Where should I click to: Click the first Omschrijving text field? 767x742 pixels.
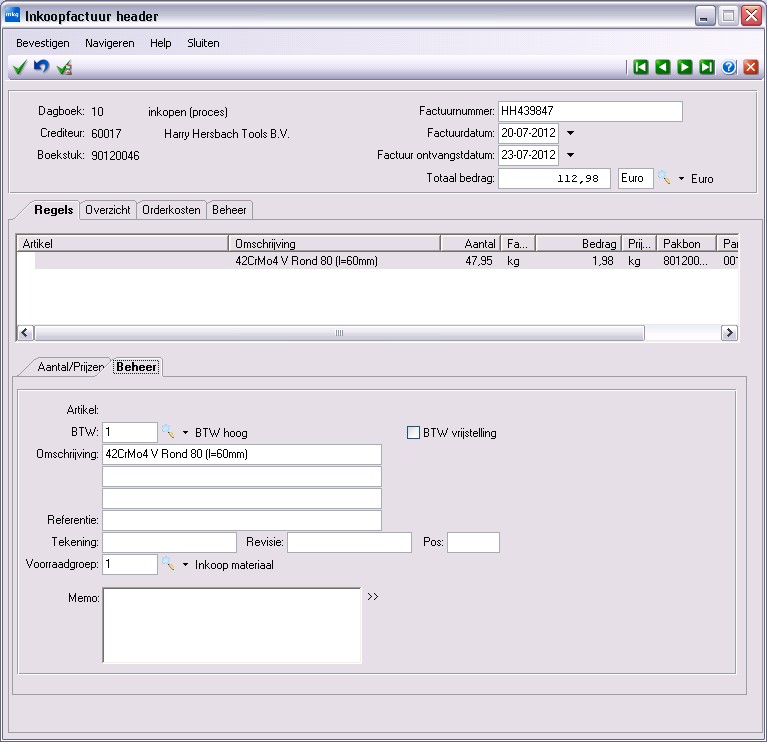242,454
